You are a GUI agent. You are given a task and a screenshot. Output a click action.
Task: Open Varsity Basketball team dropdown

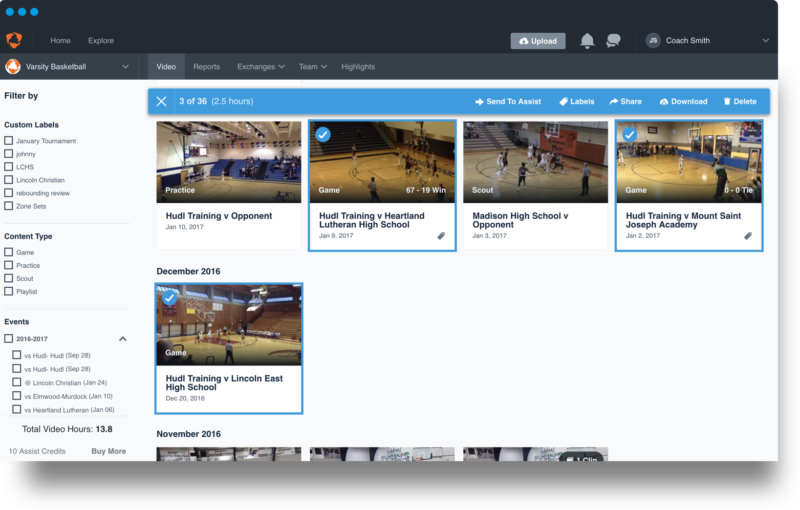[125, 67]
